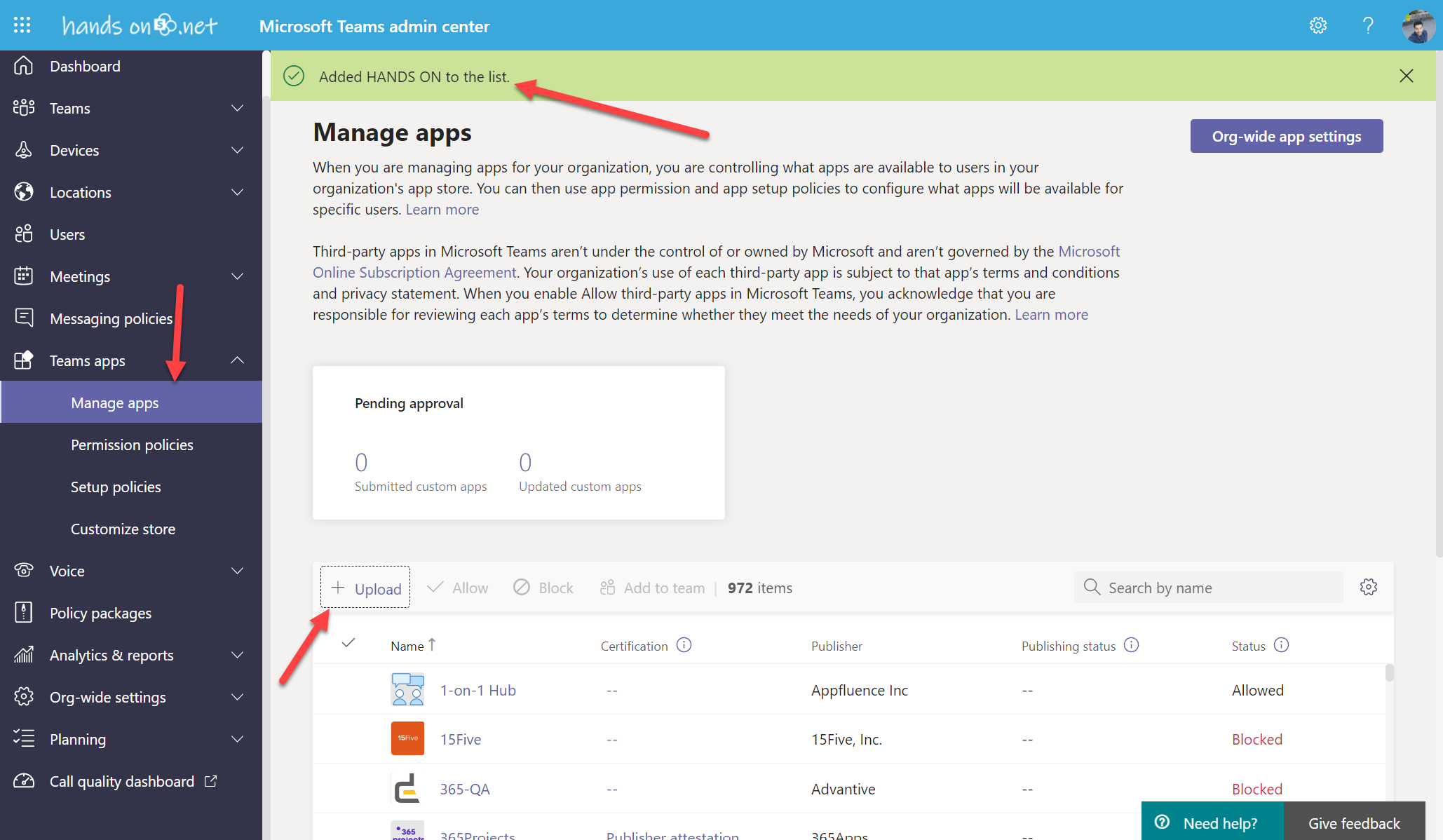Open Setup policies in sidebar
The image size is (1443, 840).
pos(116,487)
